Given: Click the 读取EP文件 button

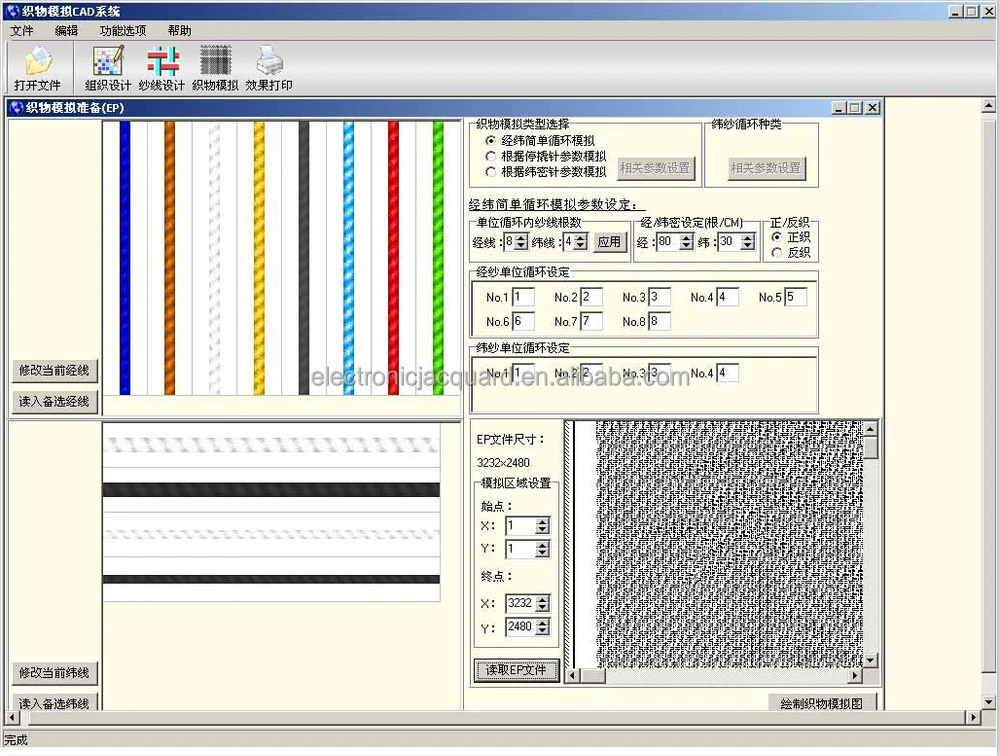Looking at the screenshot, I should [515, 669].
